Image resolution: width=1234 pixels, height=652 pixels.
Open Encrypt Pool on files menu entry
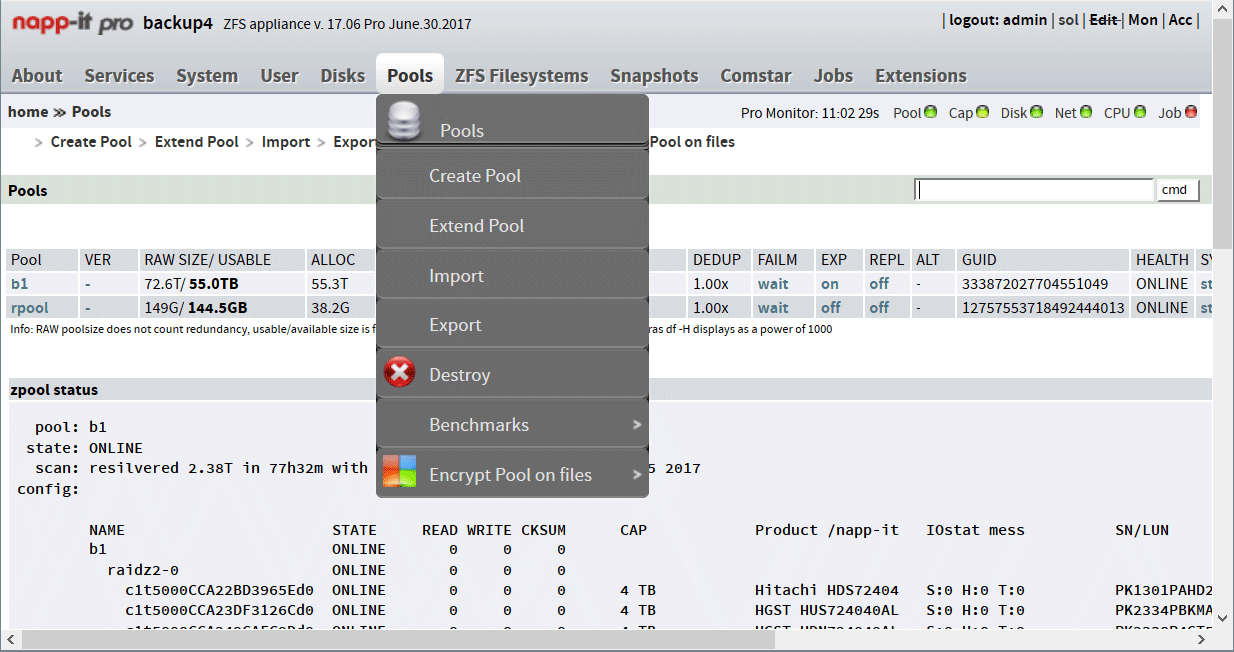(x=512, y=475)
